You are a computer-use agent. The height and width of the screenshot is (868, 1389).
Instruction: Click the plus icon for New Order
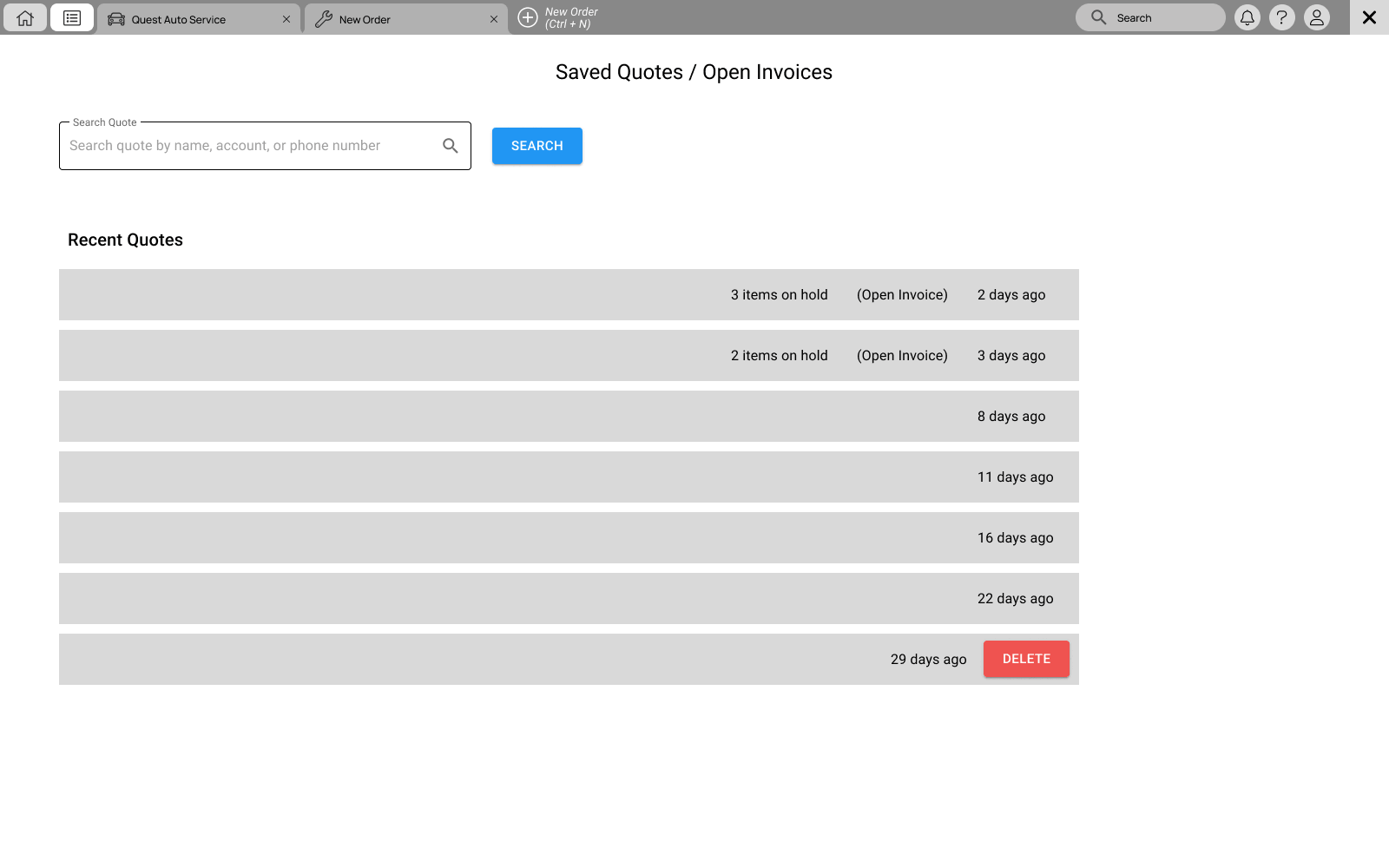pyautogui.click(x=528, y=18)
